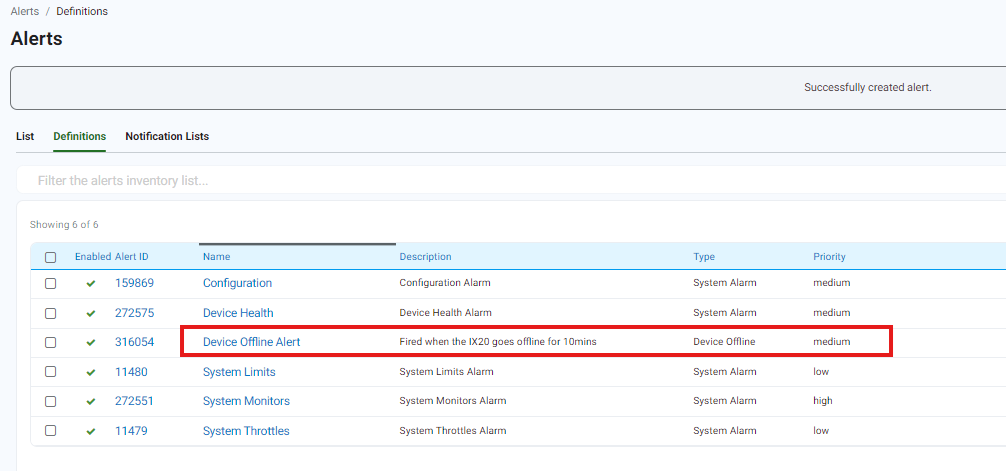This screenshot has width=1006, height=471.
Task: Open the Notification Lists tab
Action: pos(167,136)
